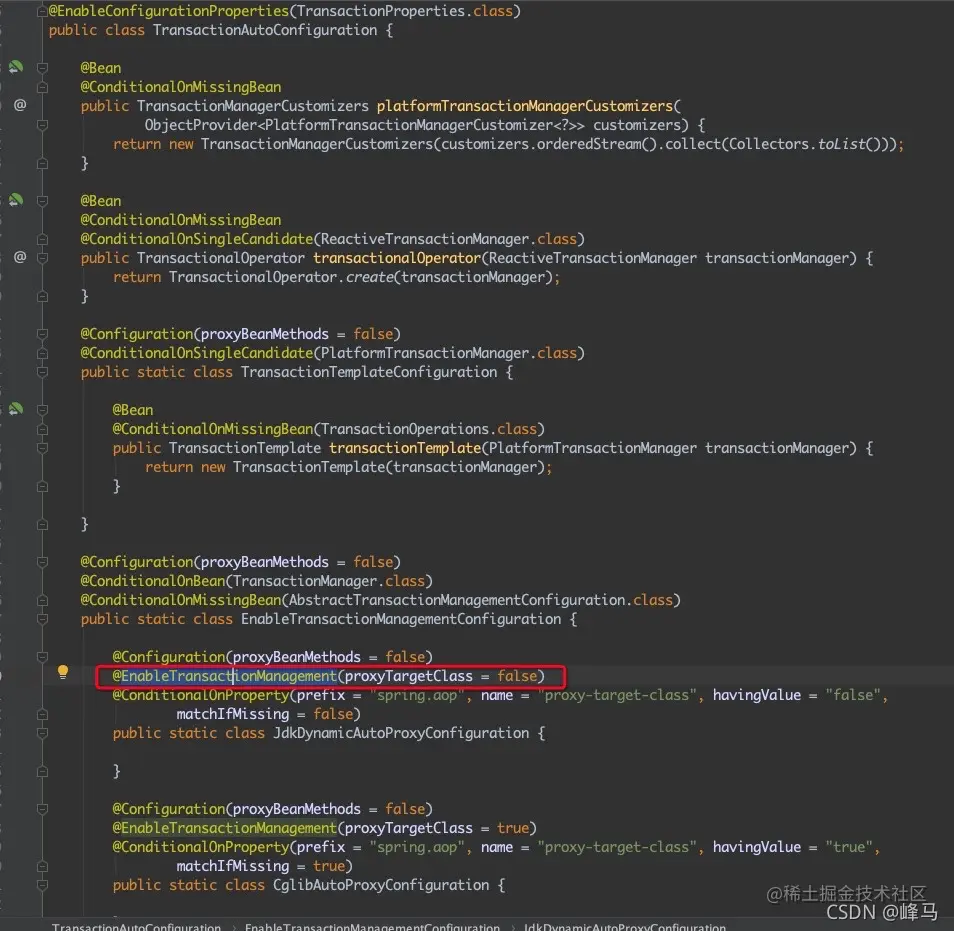Image resolution: width=954 pixels, height=931 pixels.
Task: Click @ gutter icon beside transactionalOperator declaration
Action: pos(20,257)
